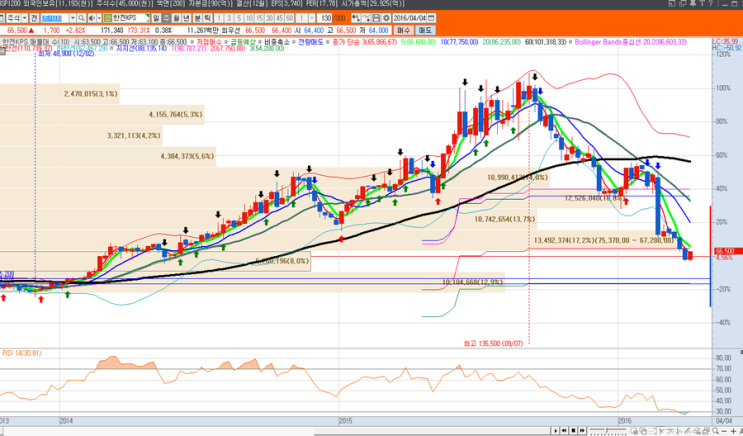
Task: Click the 급등예상 indicator label
Action: pyautogui.click(x=243, y=42)
